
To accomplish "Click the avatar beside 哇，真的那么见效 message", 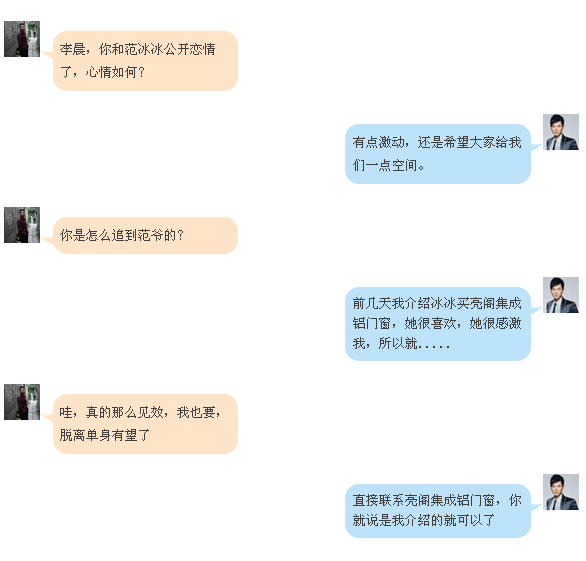I will tap(22, 402).
